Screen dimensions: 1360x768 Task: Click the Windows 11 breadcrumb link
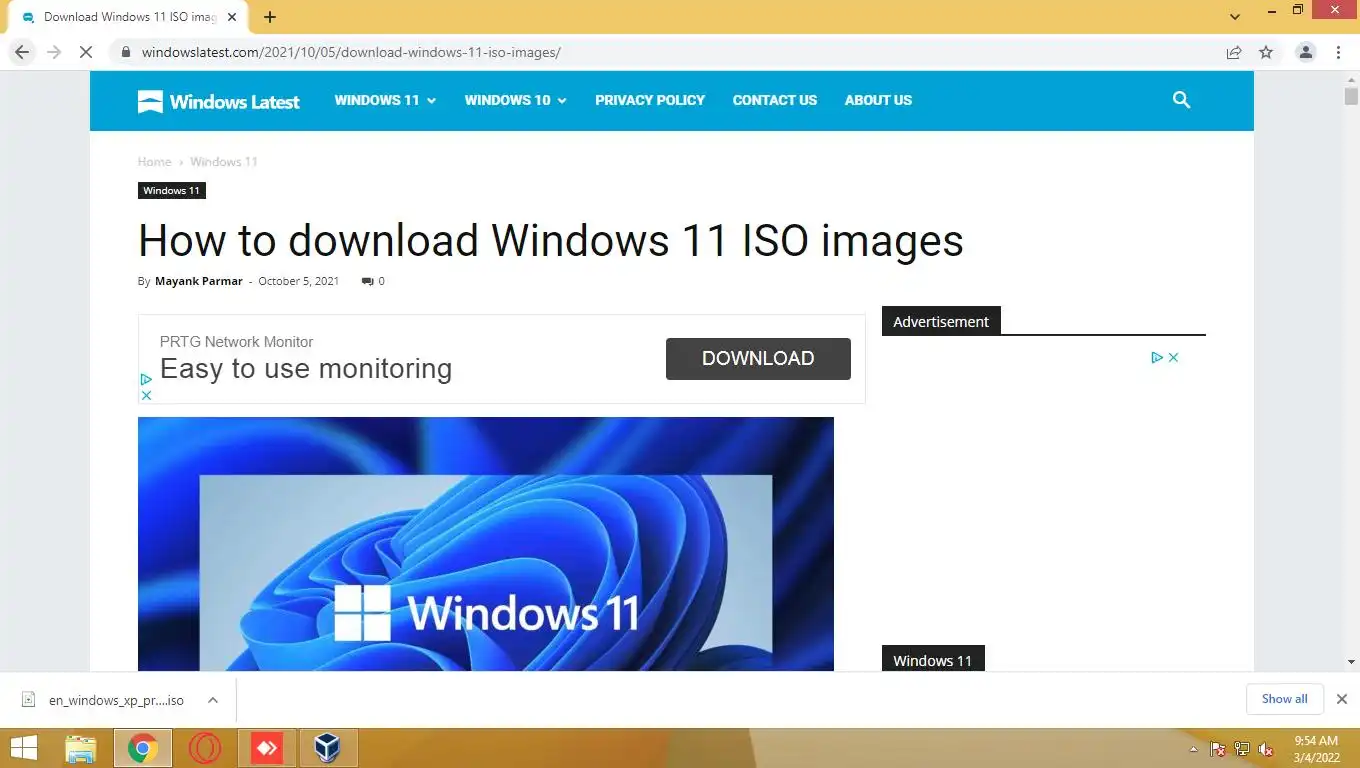pyautogui.click(x=224, y=161)
